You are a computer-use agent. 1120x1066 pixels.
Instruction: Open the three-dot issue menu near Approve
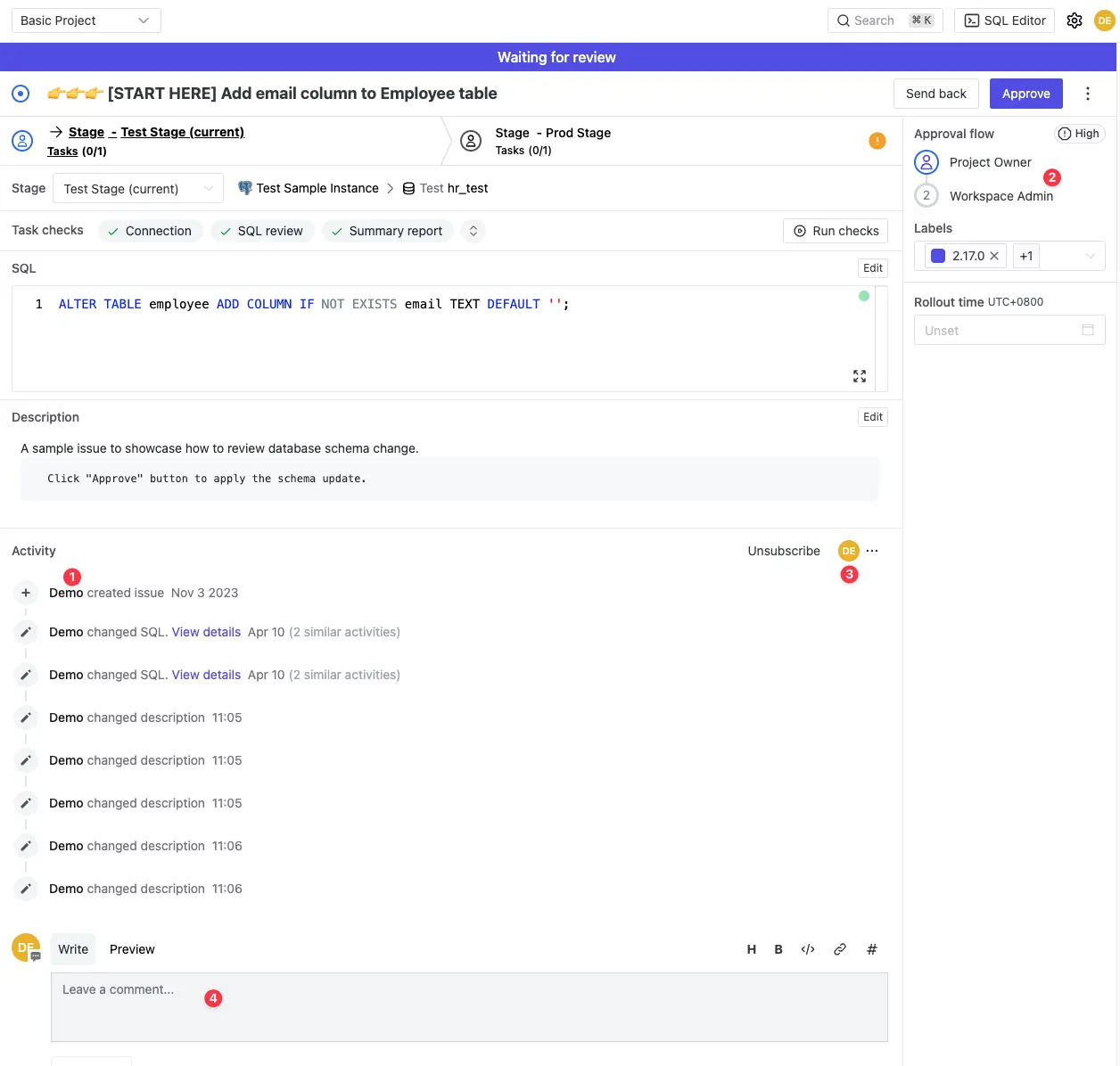coord(1087,94)
